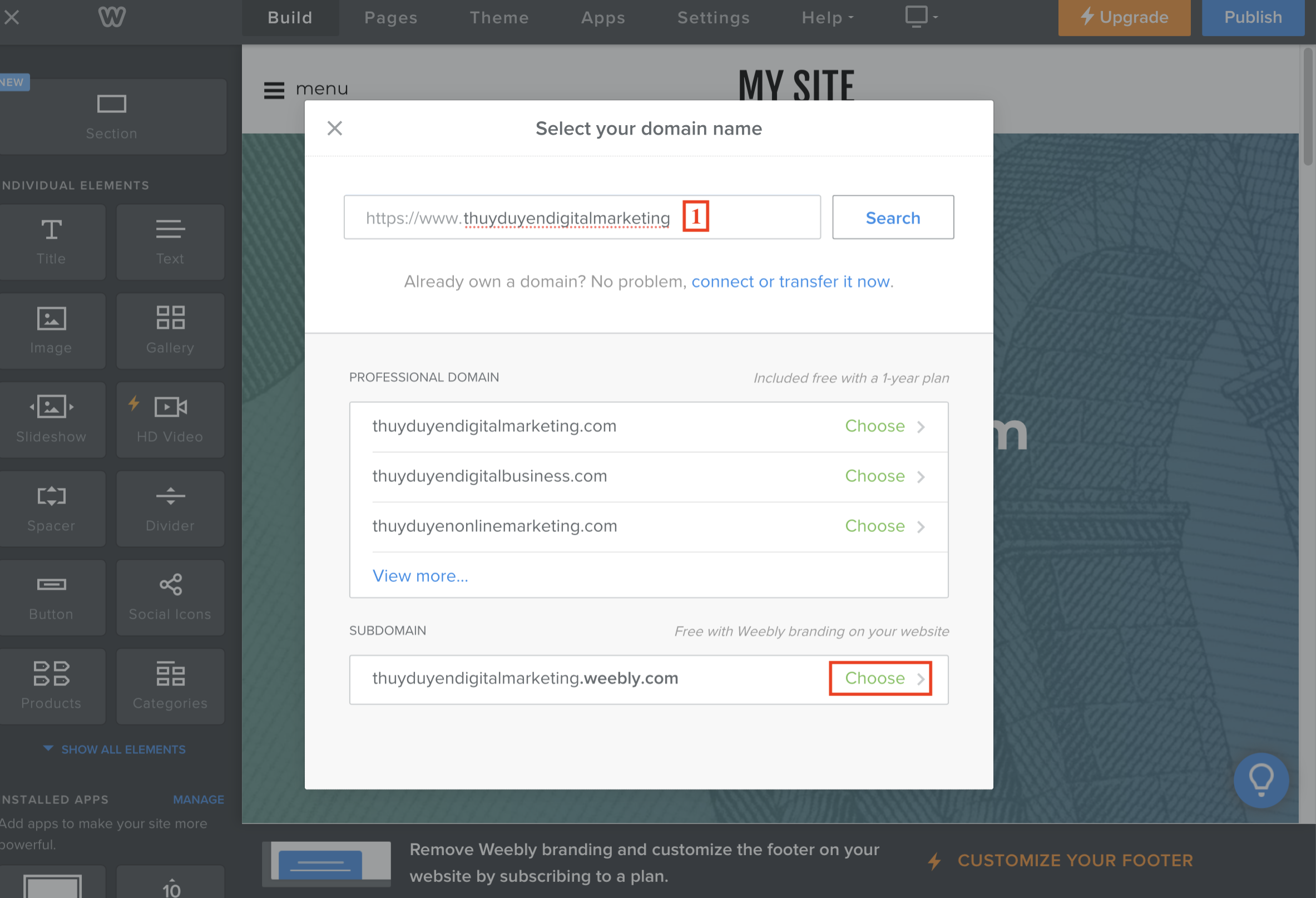
Task: Select the Divider element
Action: (170, 509)
